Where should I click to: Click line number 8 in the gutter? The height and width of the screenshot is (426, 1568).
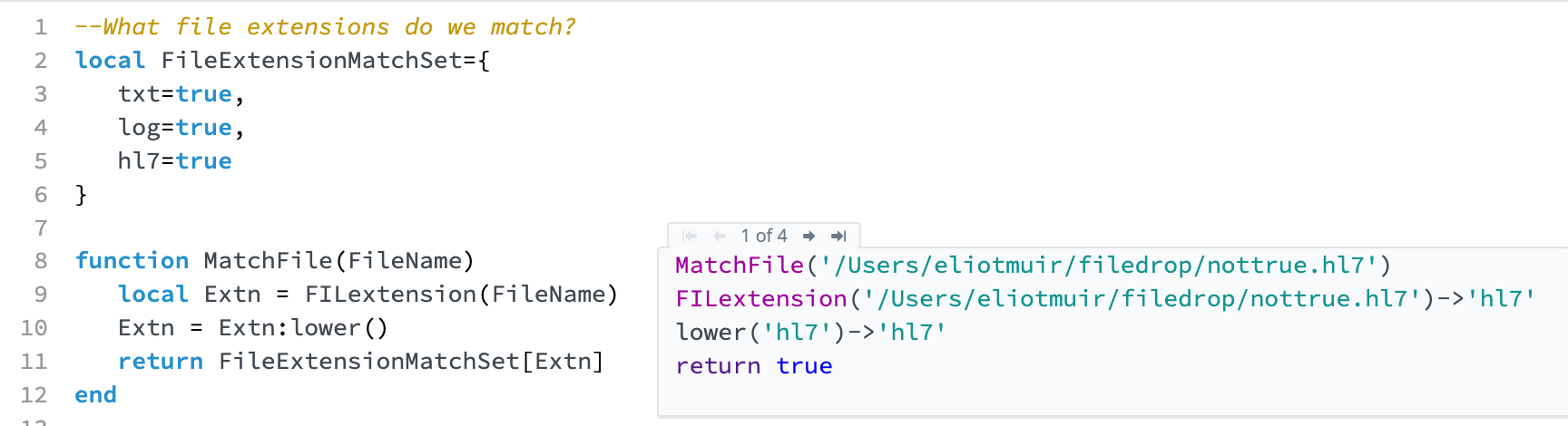pyautogui.click(x=41, y=261)
